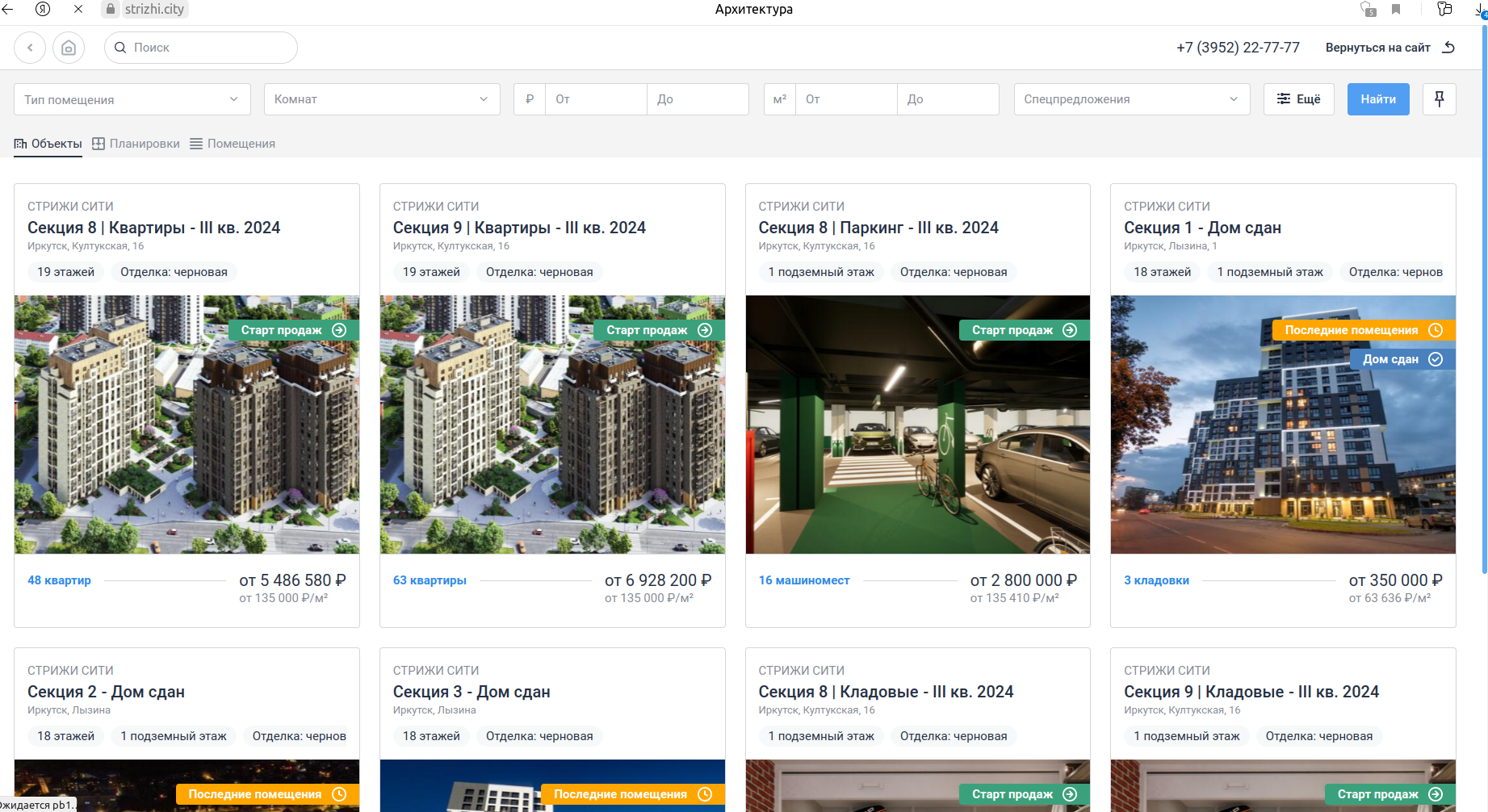Click the Последние помещения badge on Секция 2

268,794
